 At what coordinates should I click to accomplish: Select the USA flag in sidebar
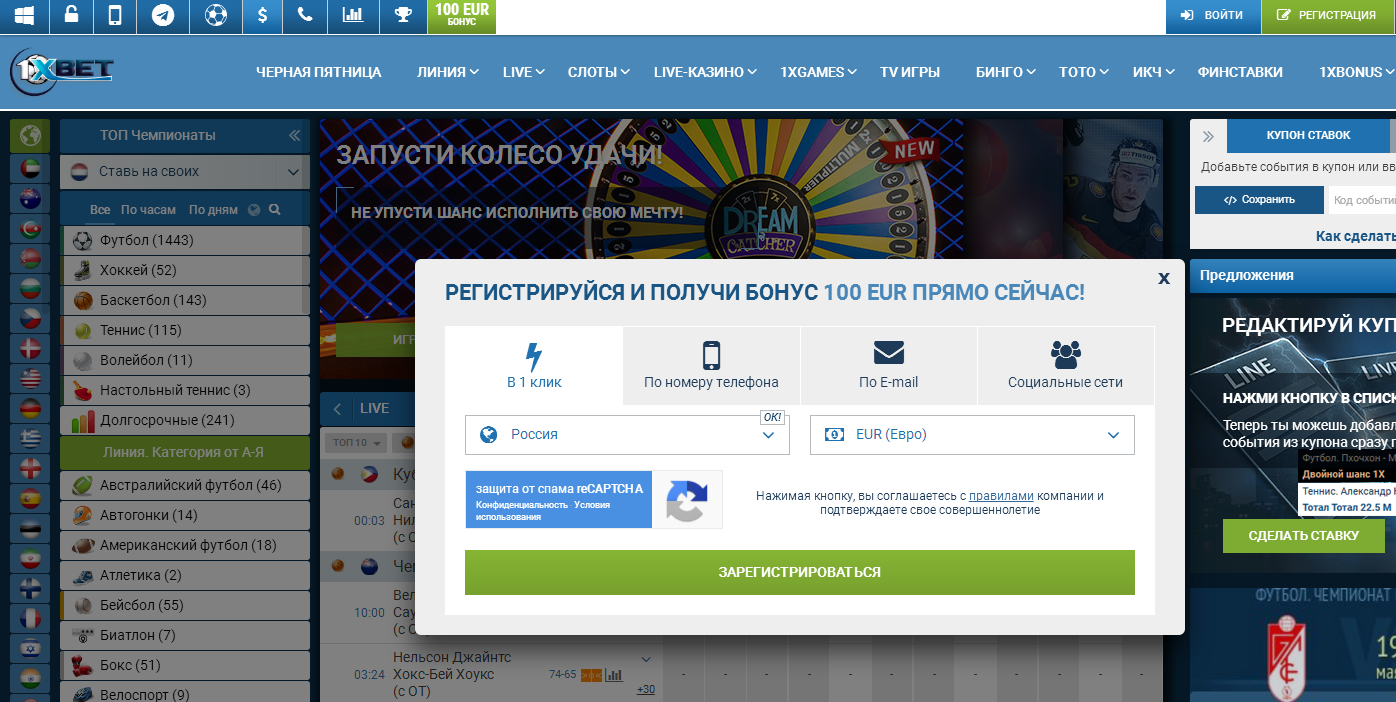pyautogui.click(x=30, y=378)
